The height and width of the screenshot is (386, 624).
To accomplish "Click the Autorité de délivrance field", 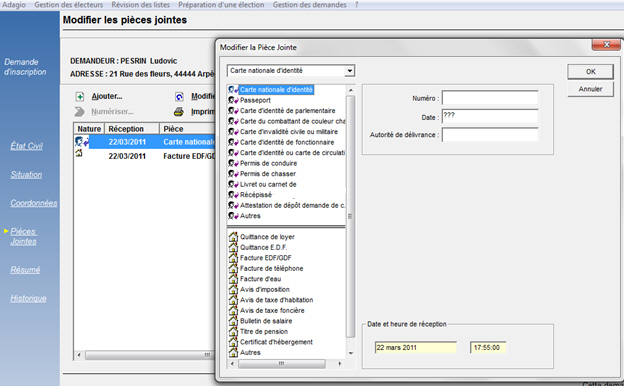I will [x=490, y=135].
